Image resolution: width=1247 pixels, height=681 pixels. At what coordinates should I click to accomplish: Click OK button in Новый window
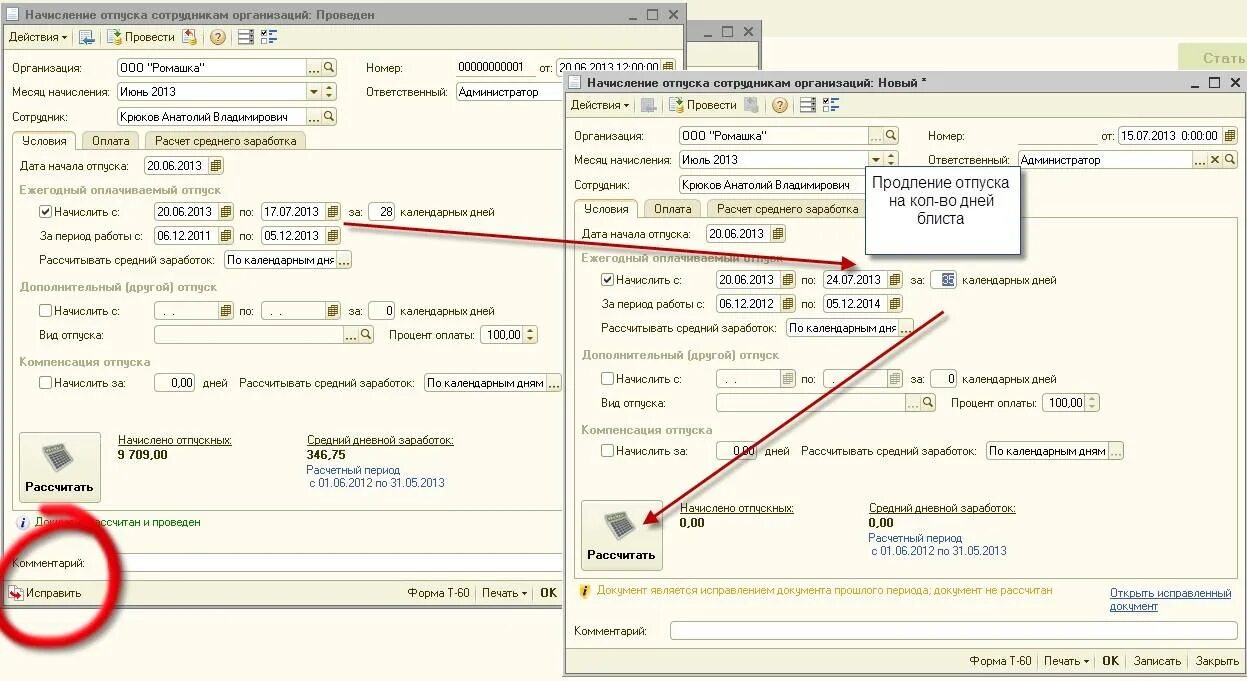1111,661
